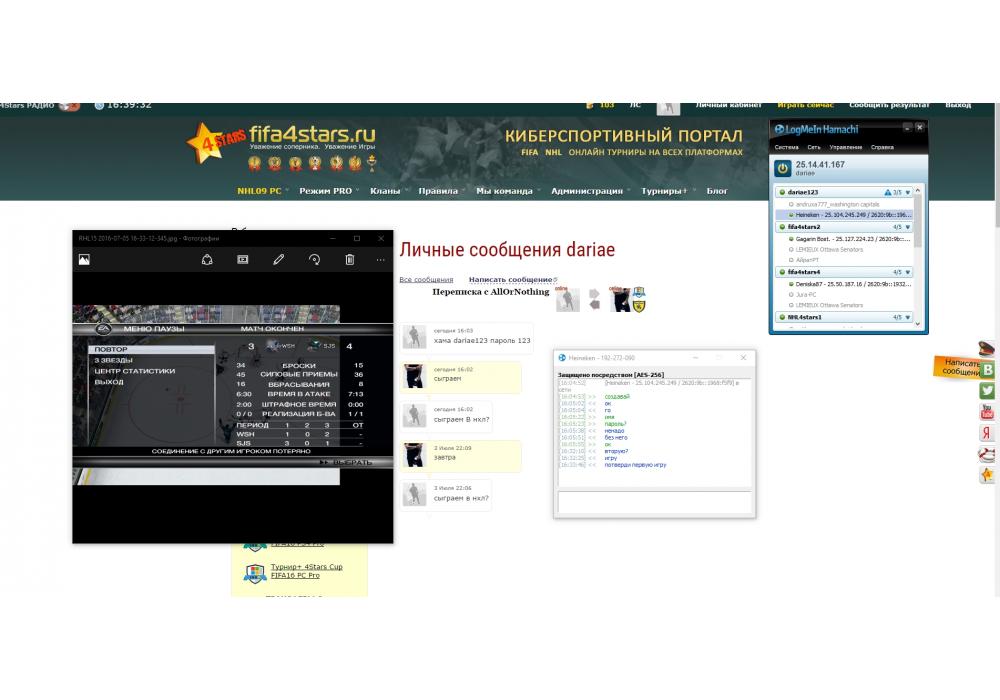Open the fifa4stars4 network dropdown arrow

pos(908,272)
